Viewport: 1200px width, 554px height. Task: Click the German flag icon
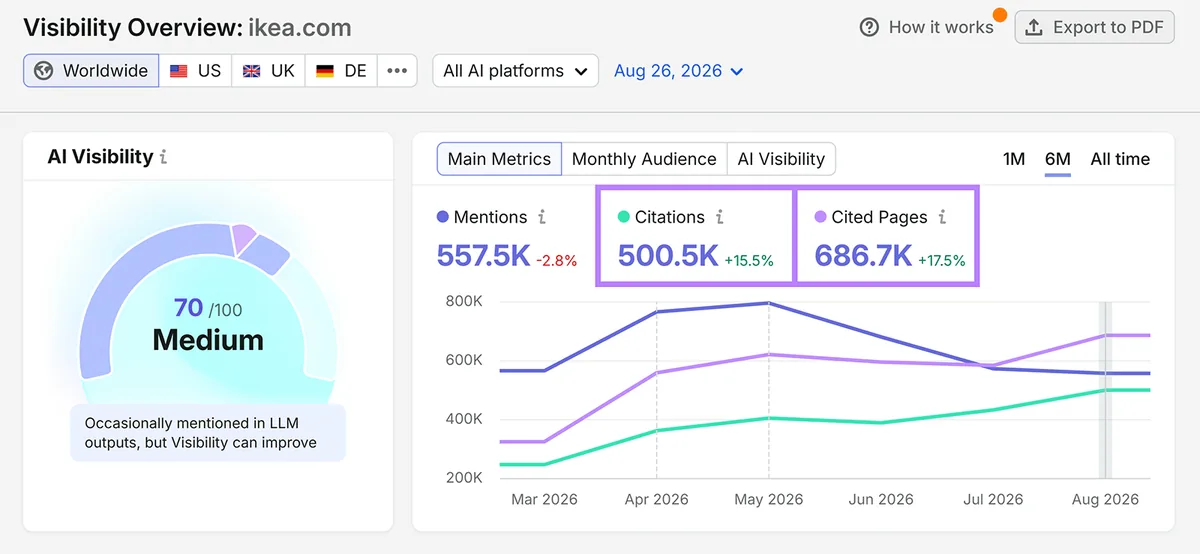click(x=325, y=71)
